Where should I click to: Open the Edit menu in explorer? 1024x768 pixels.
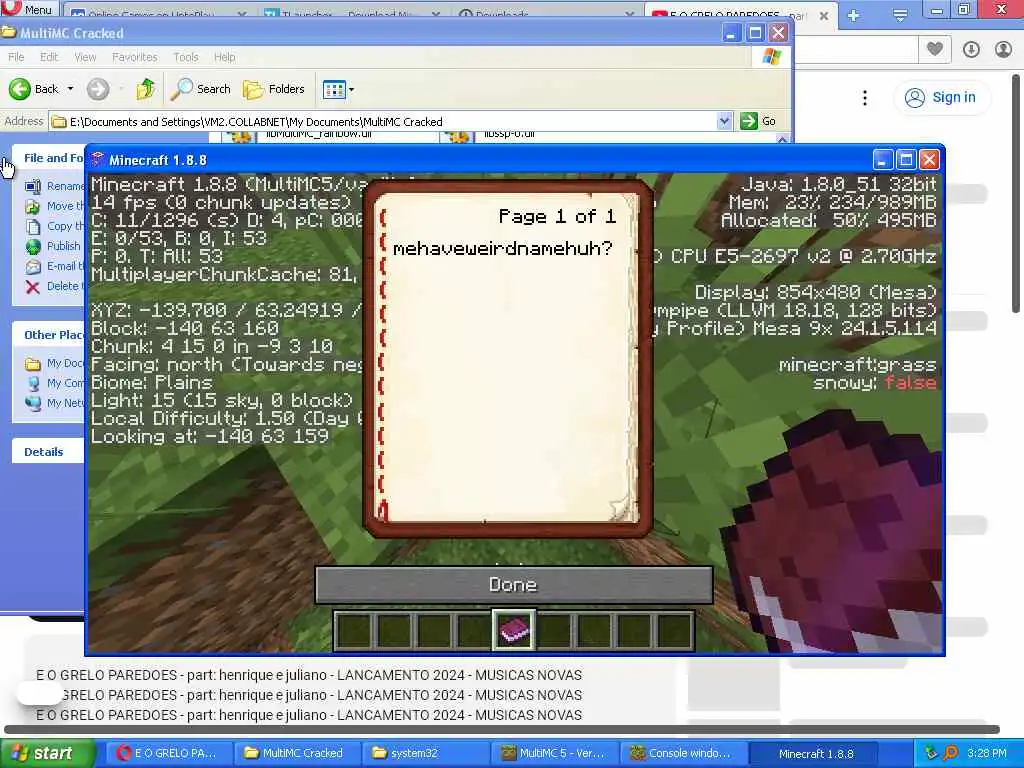coord(49,57)
